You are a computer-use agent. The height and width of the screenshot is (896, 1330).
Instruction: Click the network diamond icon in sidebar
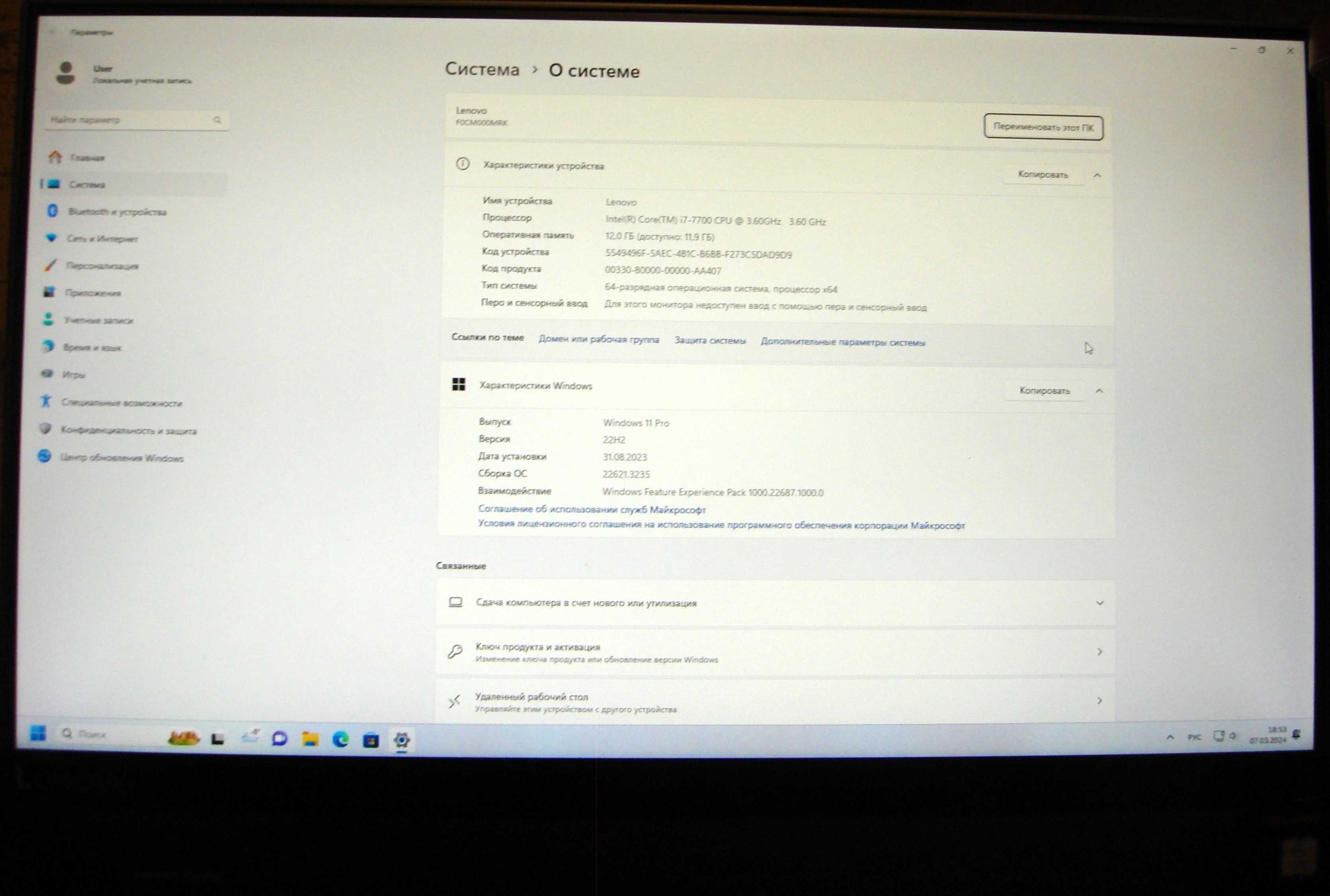(51, 238)
